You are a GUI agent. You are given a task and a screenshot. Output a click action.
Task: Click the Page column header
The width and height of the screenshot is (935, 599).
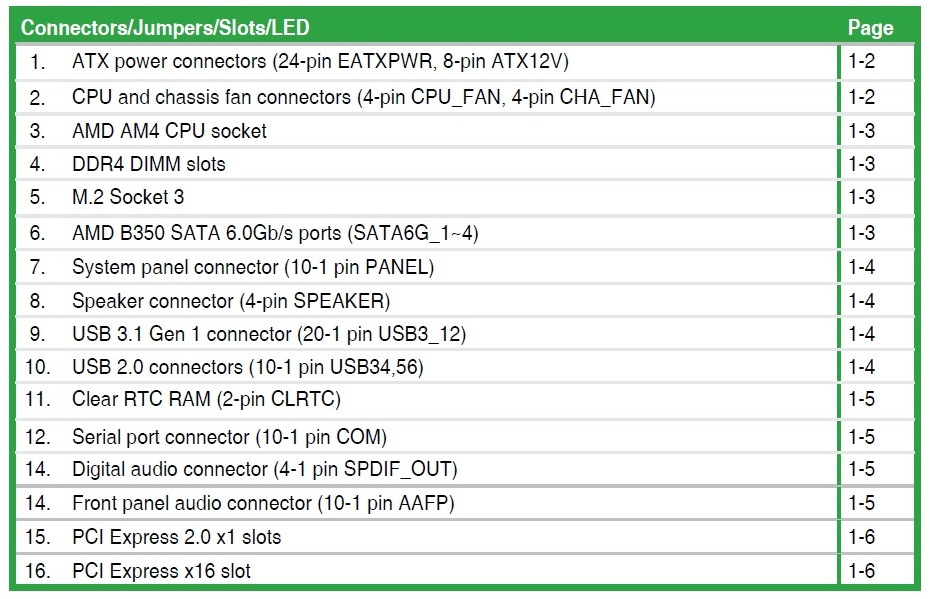point(870,27)
